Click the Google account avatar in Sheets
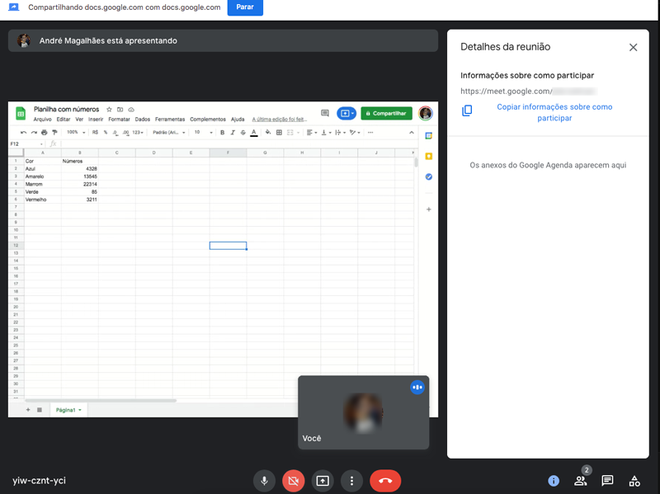This screenshot has width=660, height=494. click(x=426, y=113)
